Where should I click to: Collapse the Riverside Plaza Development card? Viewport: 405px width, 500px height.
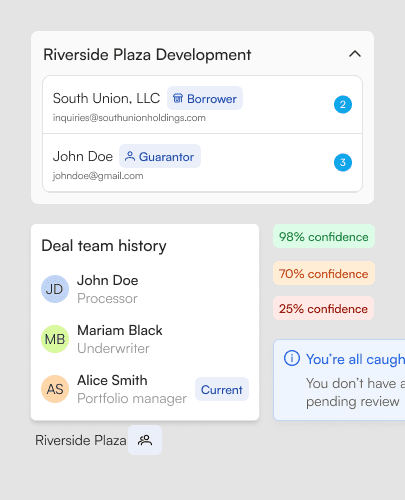point(355,54)
